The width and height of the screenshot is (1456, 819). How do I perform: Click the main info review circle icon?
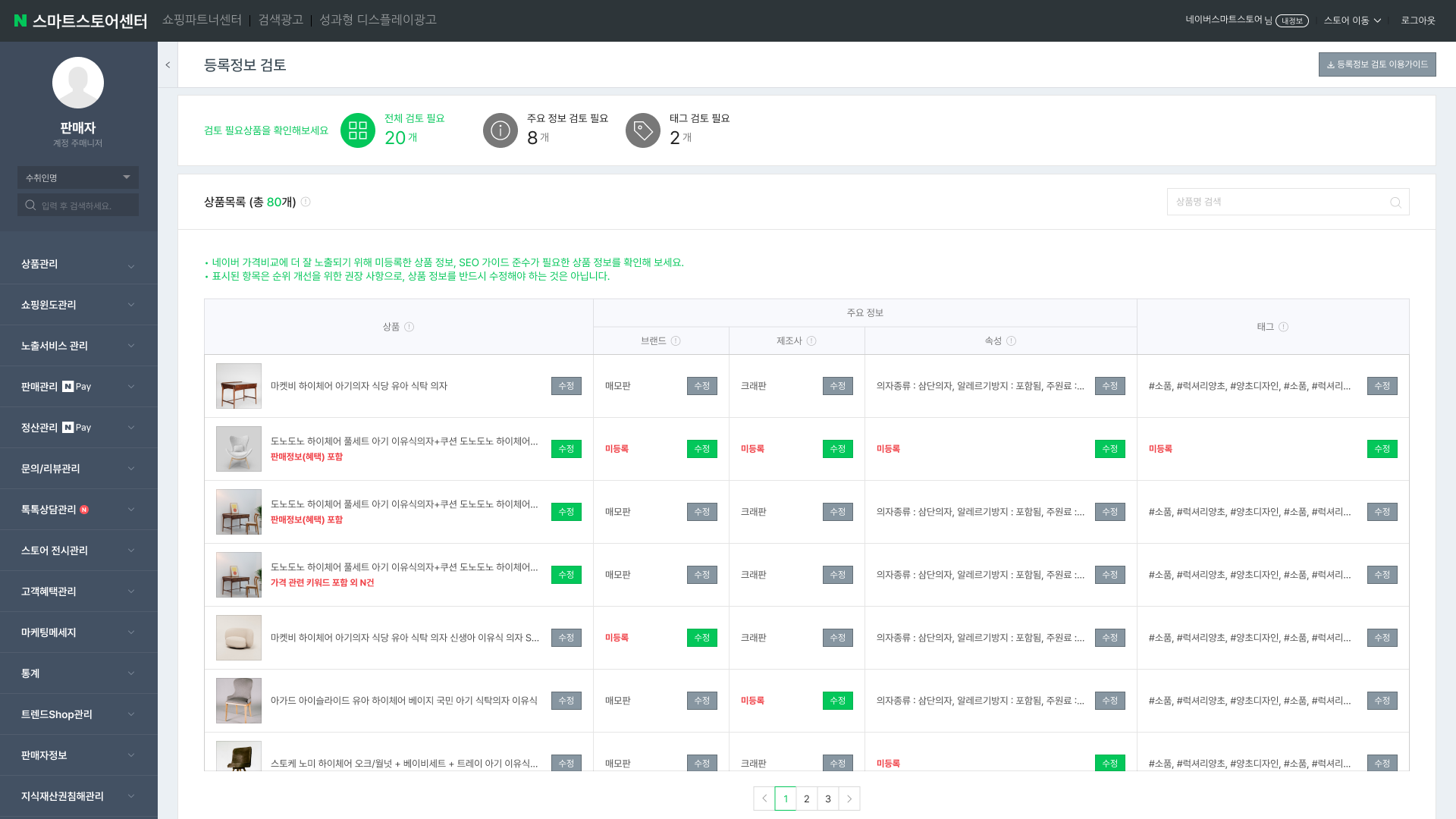[x=500, y=130]
